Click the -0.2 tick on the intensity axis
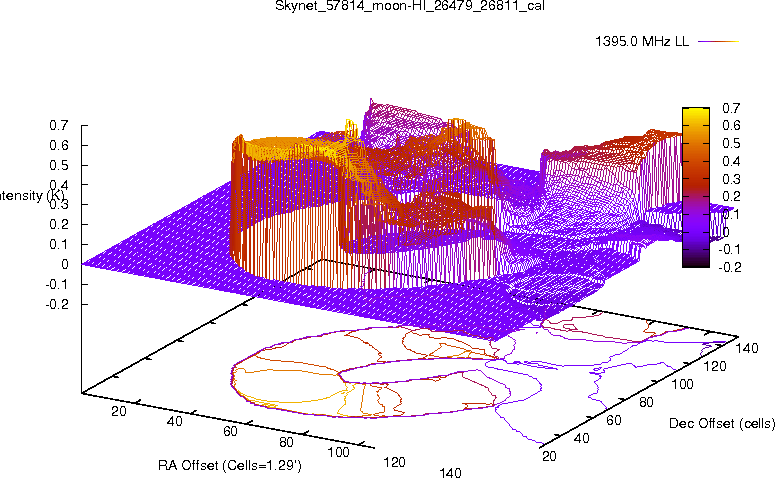 point(56,304)
